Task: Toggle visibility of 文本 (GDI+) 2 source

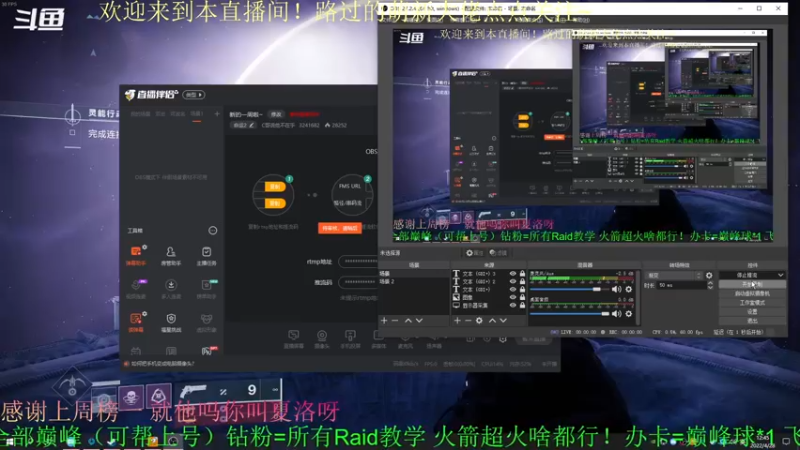Action: pos(513,282)
